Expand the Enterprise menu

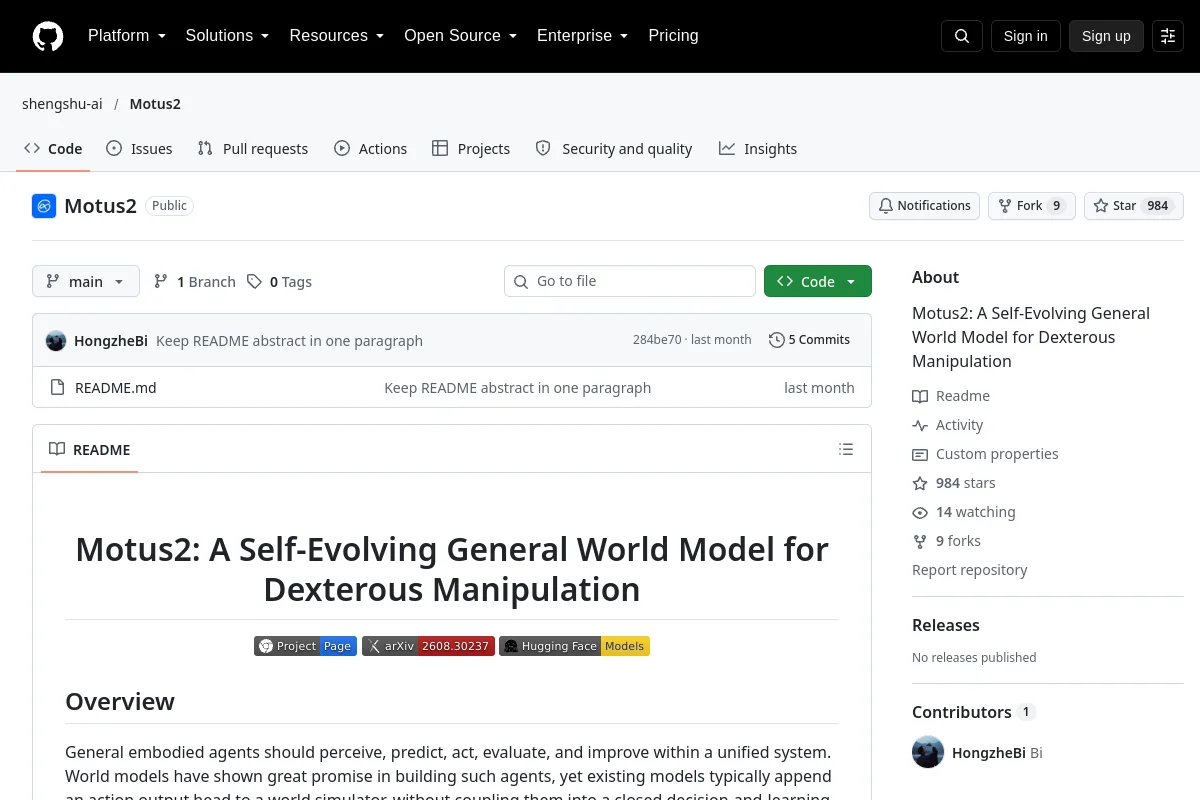point(583,36)
